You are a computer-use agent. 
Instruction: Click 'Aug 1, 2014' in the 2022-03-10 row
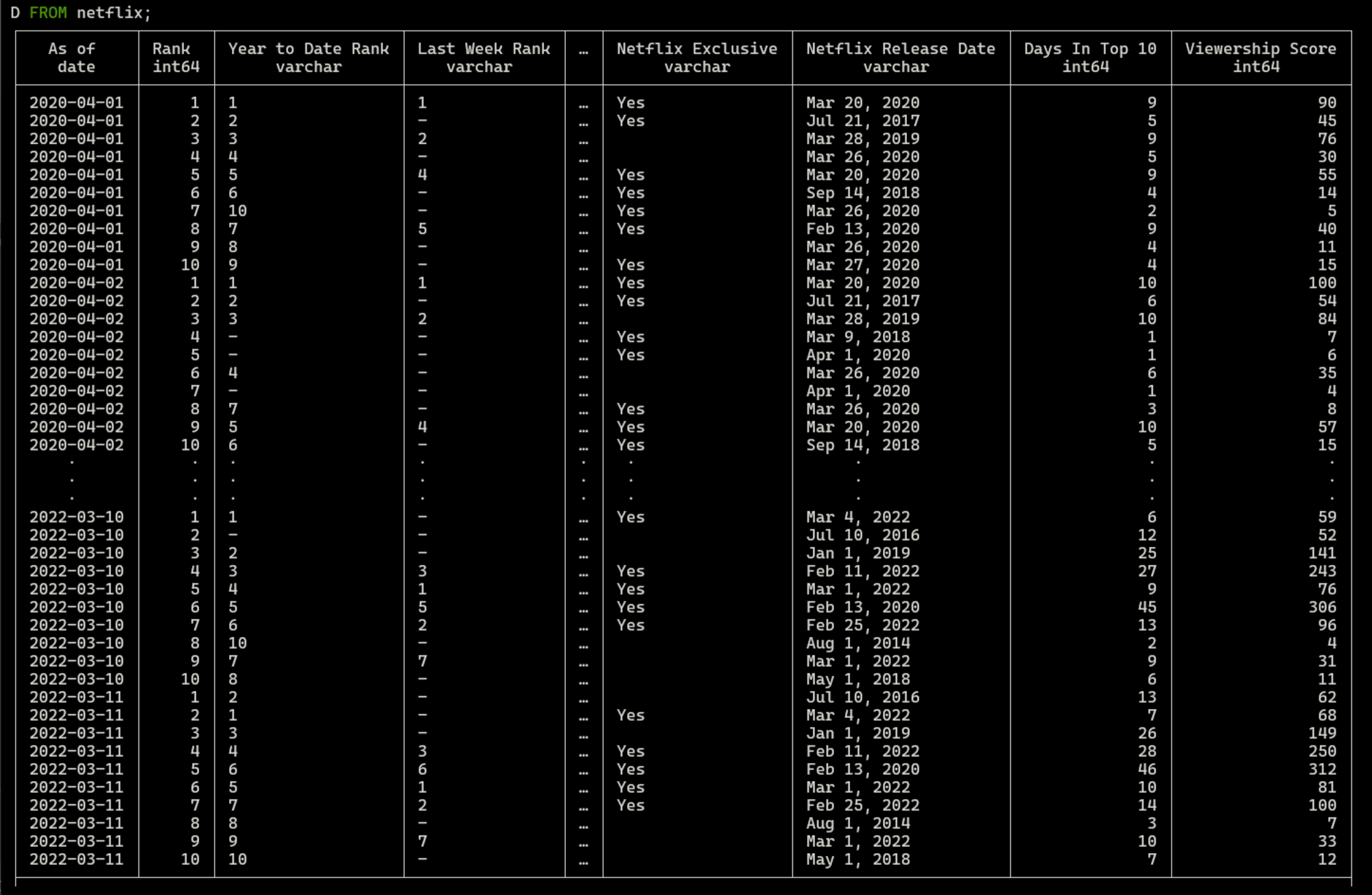tap(858, 643)
